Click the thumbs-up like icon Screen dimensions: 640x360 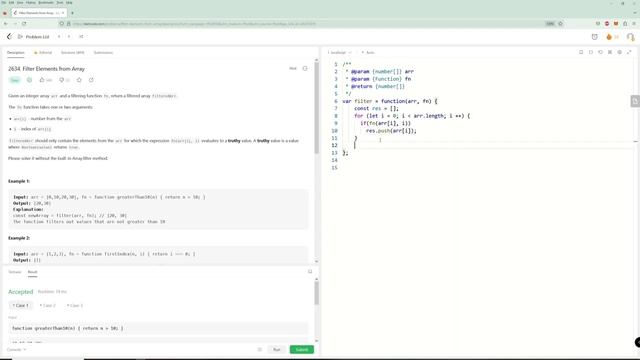[x=42, y=80]
